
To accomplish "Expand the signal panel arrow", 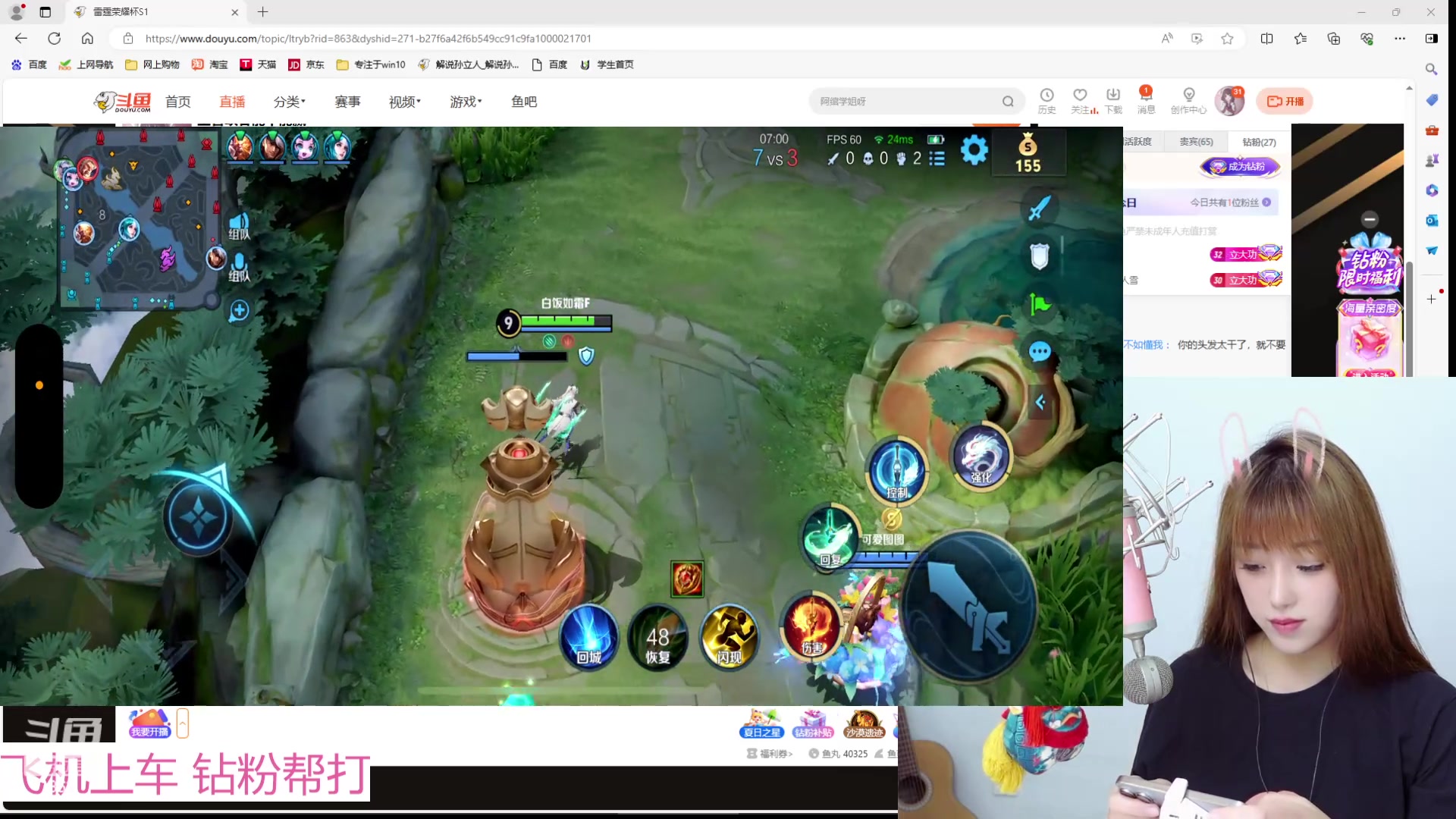I will coord(1040,402).
